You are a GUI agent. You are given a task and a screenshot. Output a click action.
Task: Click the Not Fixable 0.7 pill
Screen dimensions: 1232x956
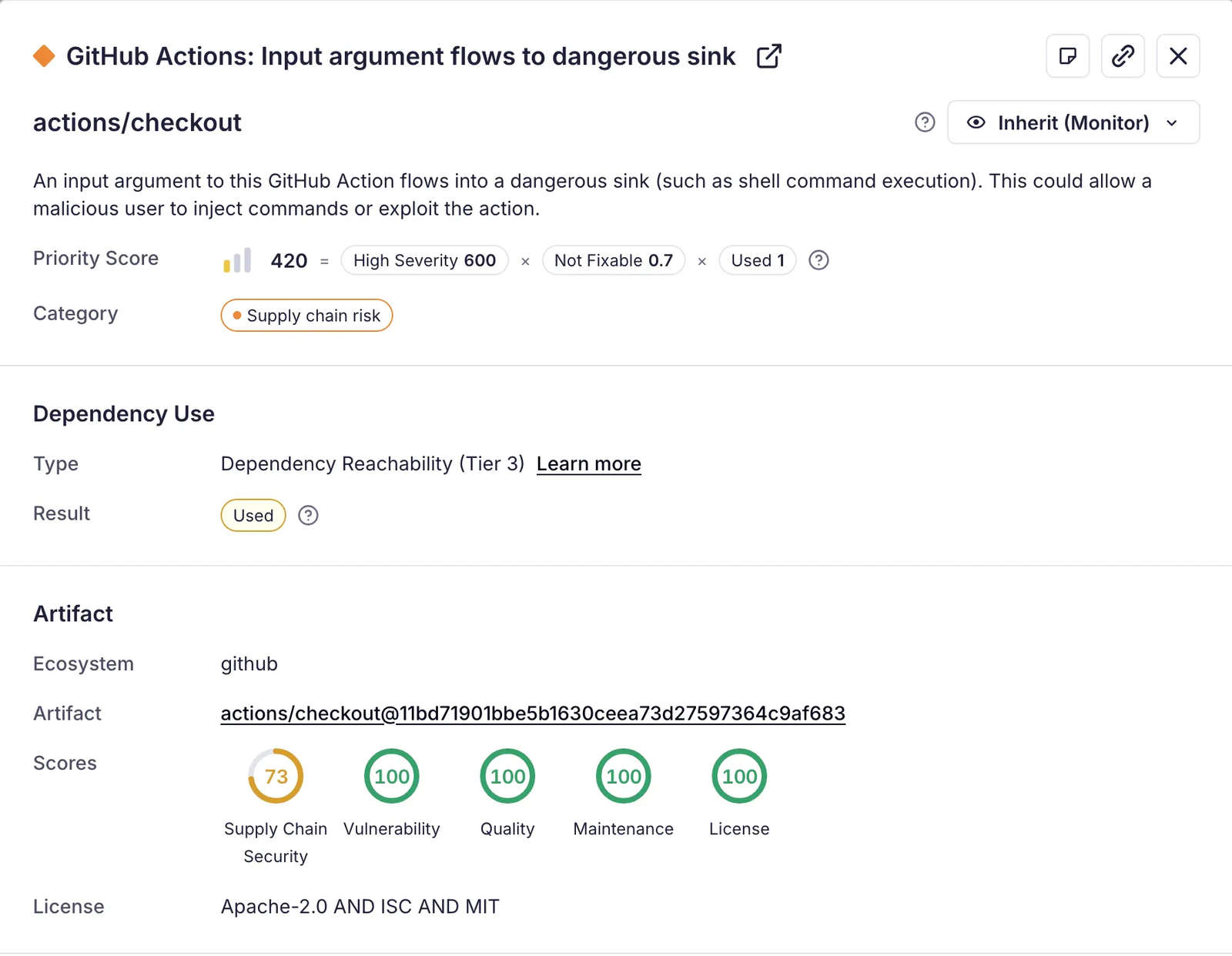[613, 261]
